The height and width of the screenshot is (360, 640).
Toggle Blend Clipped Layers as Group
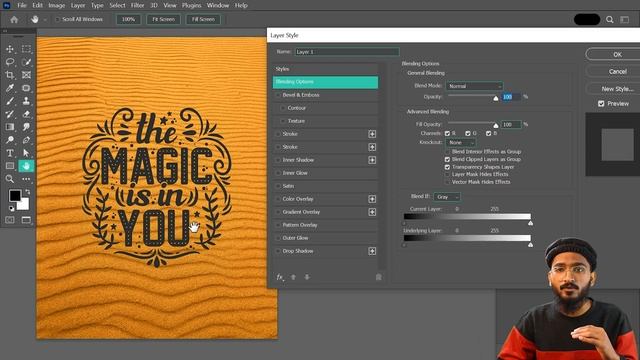coord(447,160)
